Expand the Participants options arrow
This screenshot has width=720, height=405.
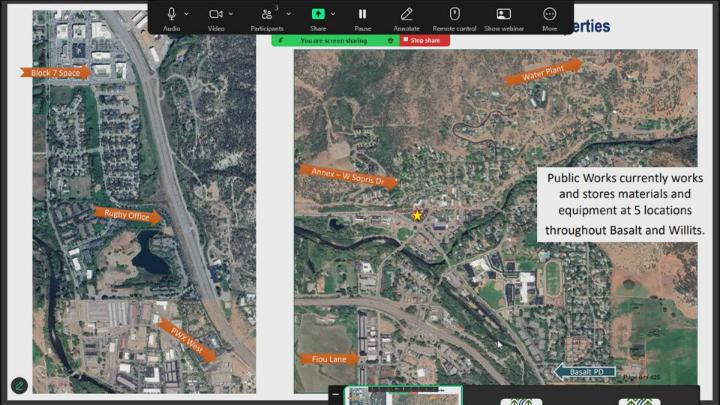(287, 14)
